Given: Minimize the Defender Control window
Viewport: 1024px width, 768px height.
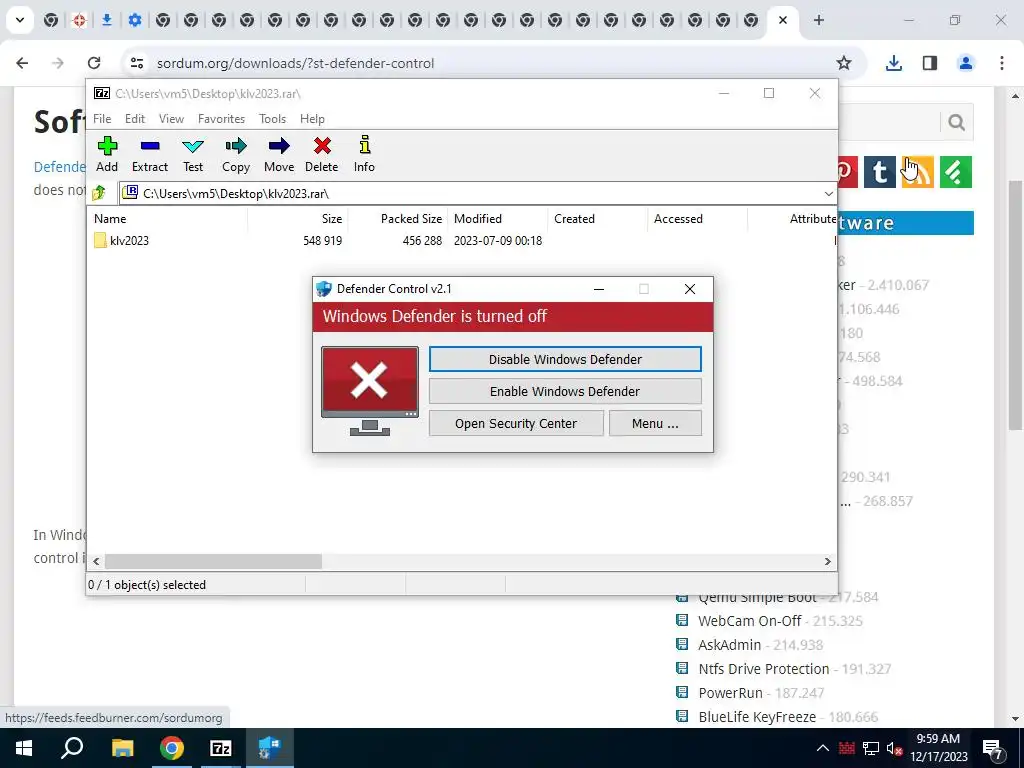Looking at the screenshot, I should coord(598,289).
